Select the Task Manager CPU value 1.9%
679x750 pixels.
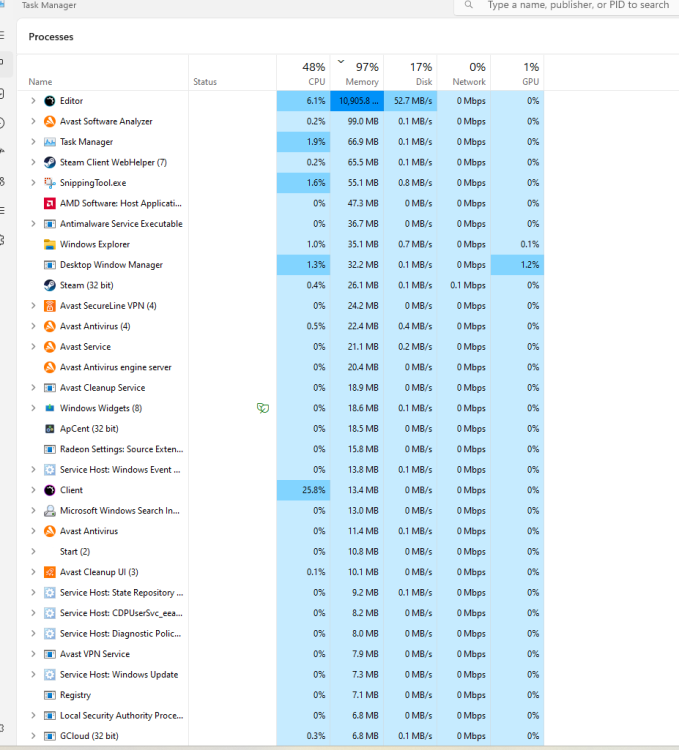(x=303, y=142)
